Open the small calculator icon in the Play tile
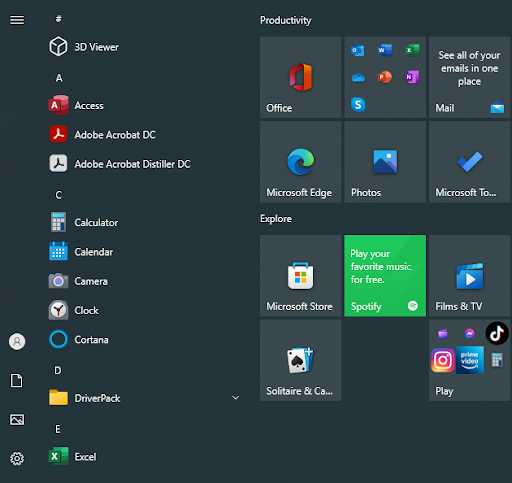Screen dimensions: 512x483 (497, 360)
